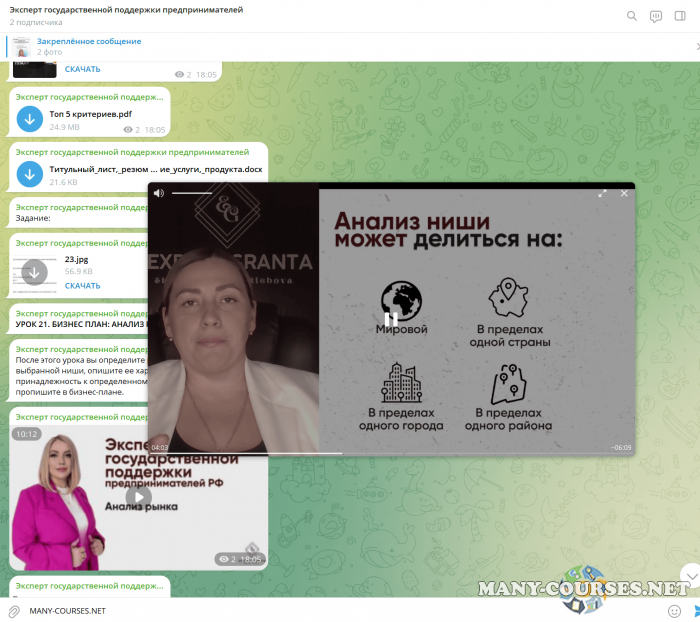700x622 pixels.
Task: Download the Титульный_лист docx file
Action: (30, 175)
